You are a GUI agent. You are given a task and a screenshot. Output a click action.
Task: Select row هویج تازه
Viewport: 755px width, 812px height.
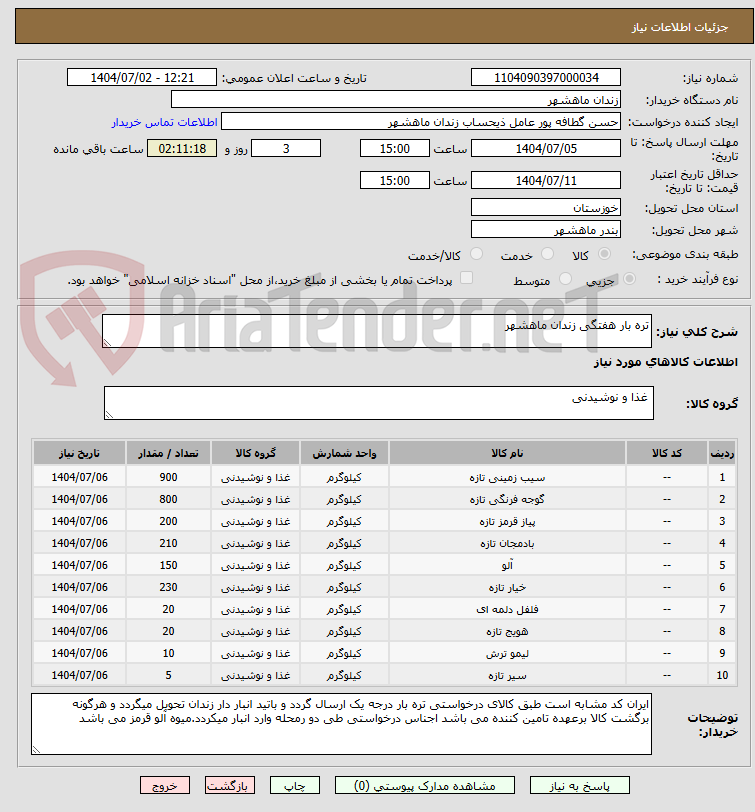pos(384,631)
